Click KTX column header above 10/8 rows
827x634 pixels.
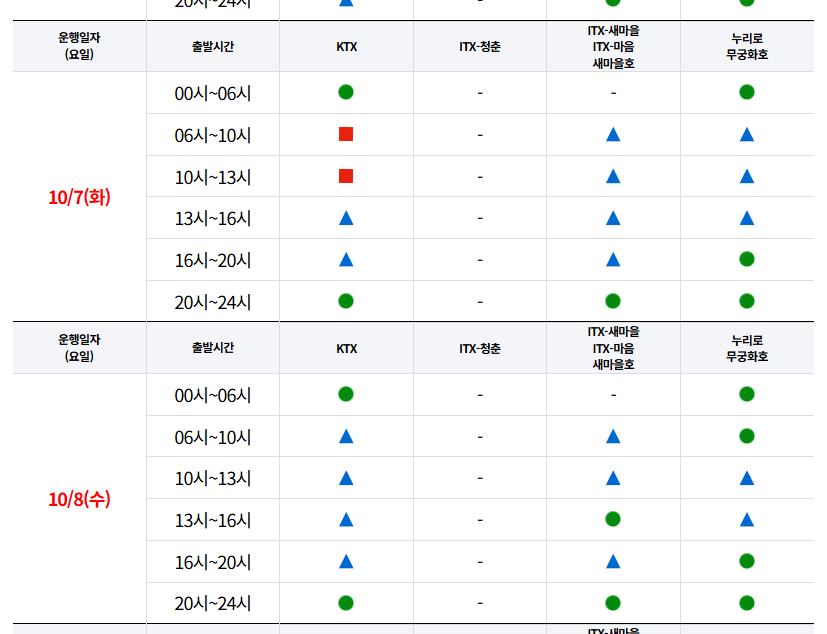tap(347, 349)
